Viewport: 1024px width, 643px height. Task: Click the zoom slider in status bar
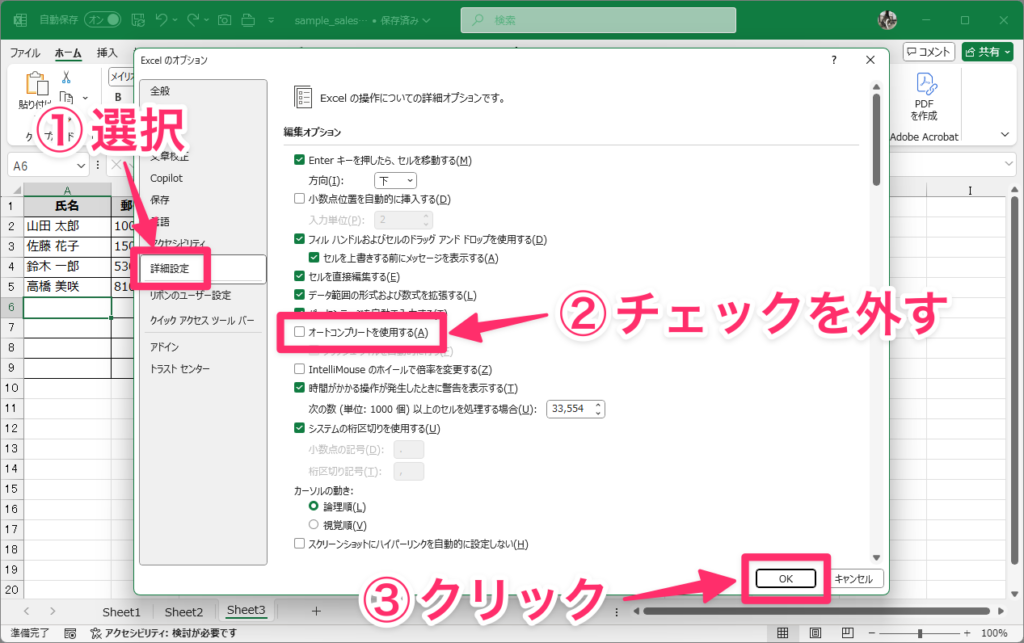coord(921,633)
